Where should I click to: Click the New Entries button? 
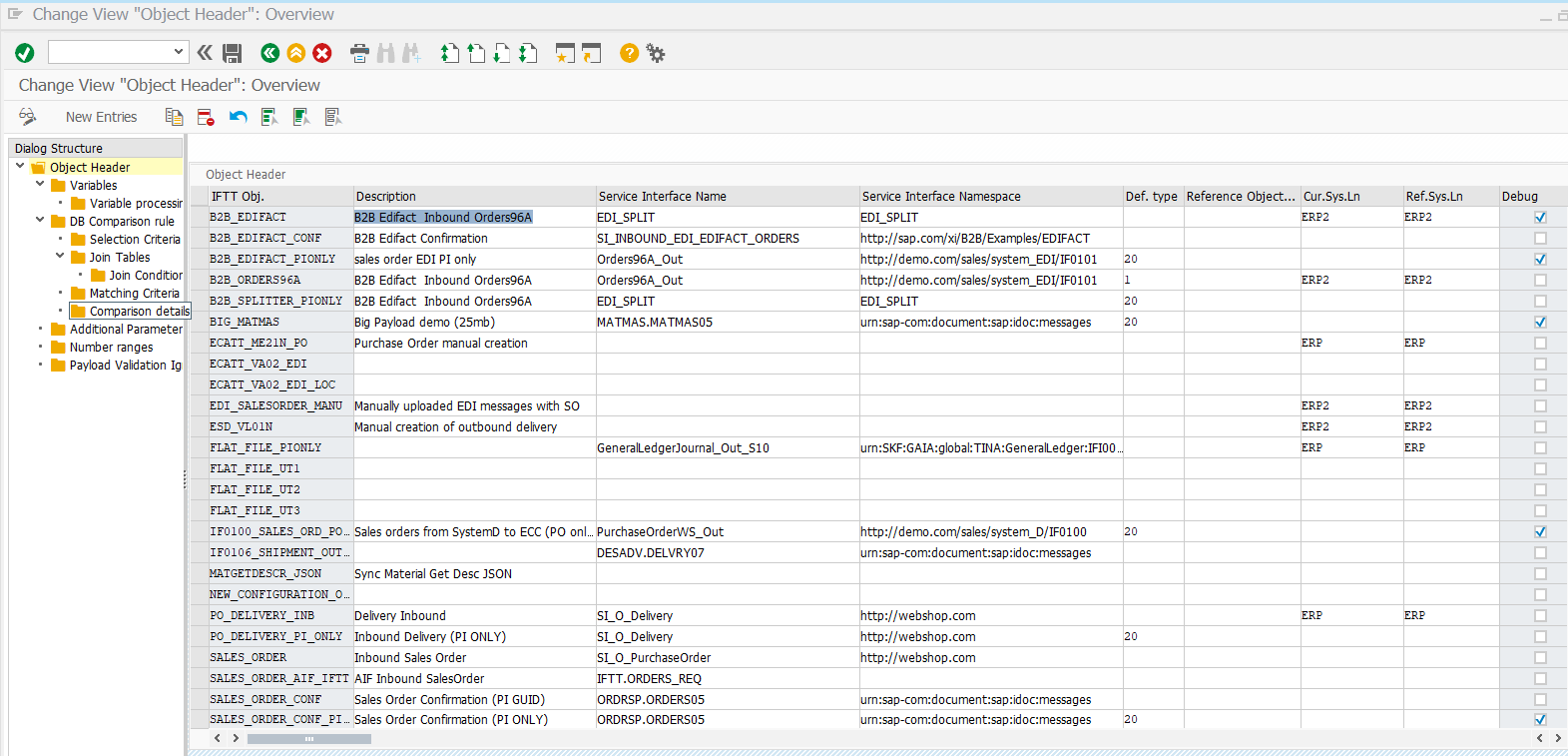pos(101,117)
